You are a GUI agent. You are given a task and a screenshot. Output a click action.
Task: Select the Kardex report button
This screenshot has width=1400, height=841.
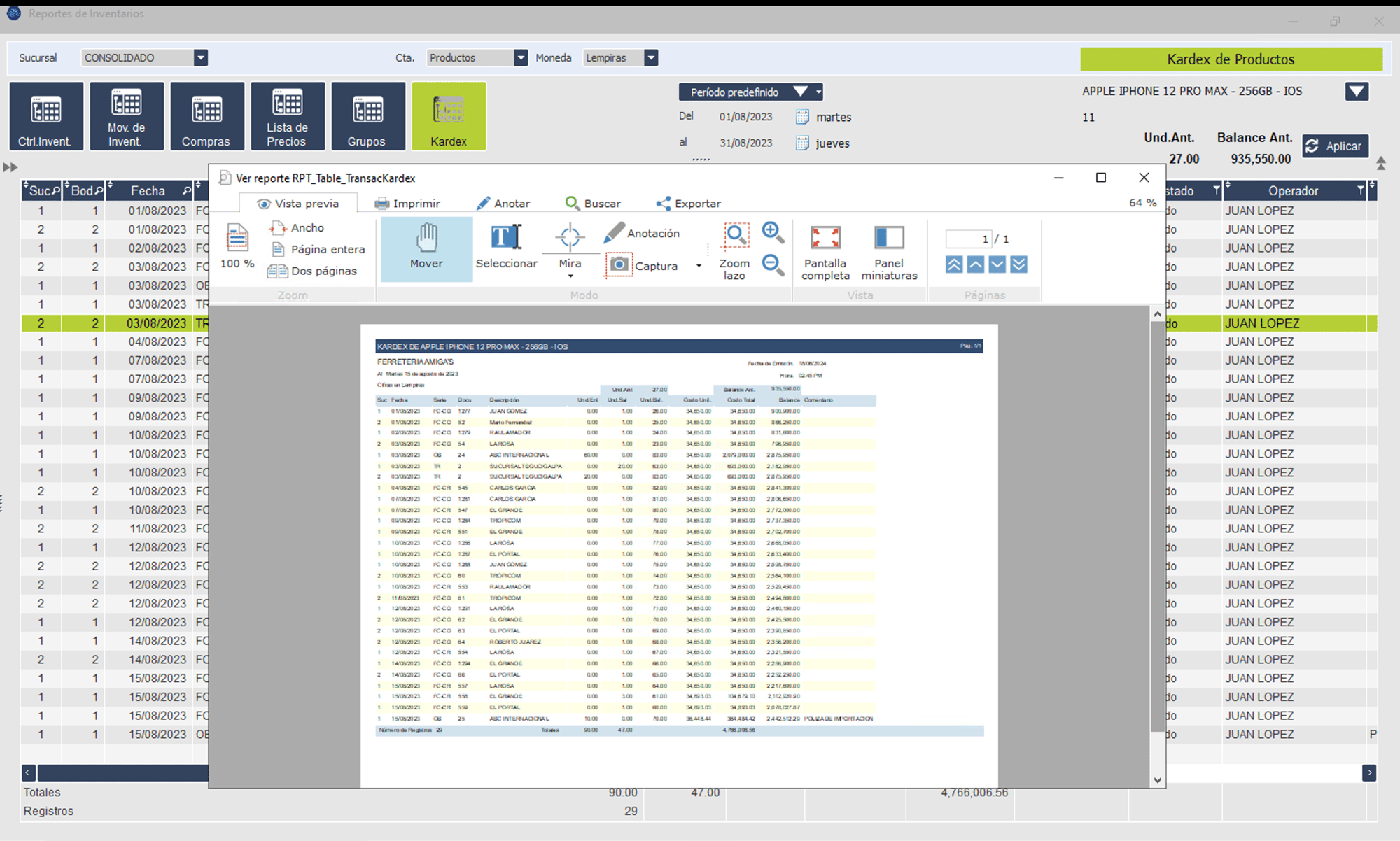coord(449,116)
